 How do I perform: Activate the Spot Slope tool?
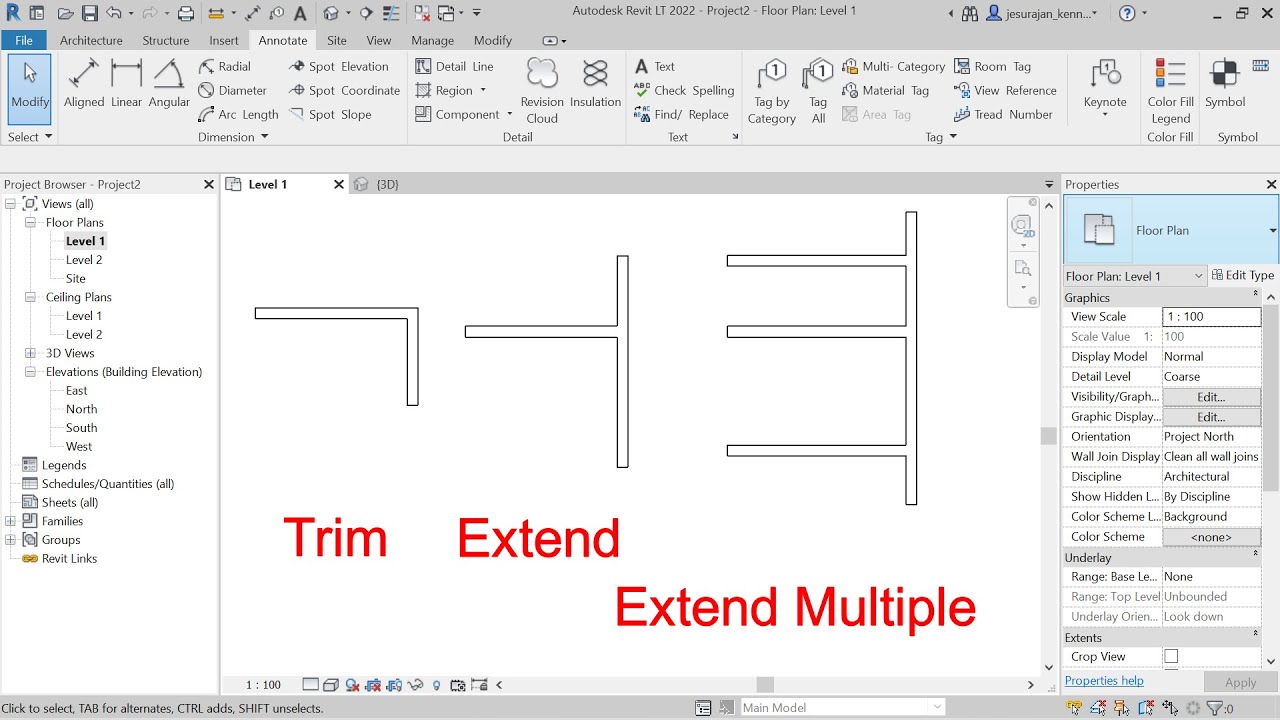click(330, 114)
